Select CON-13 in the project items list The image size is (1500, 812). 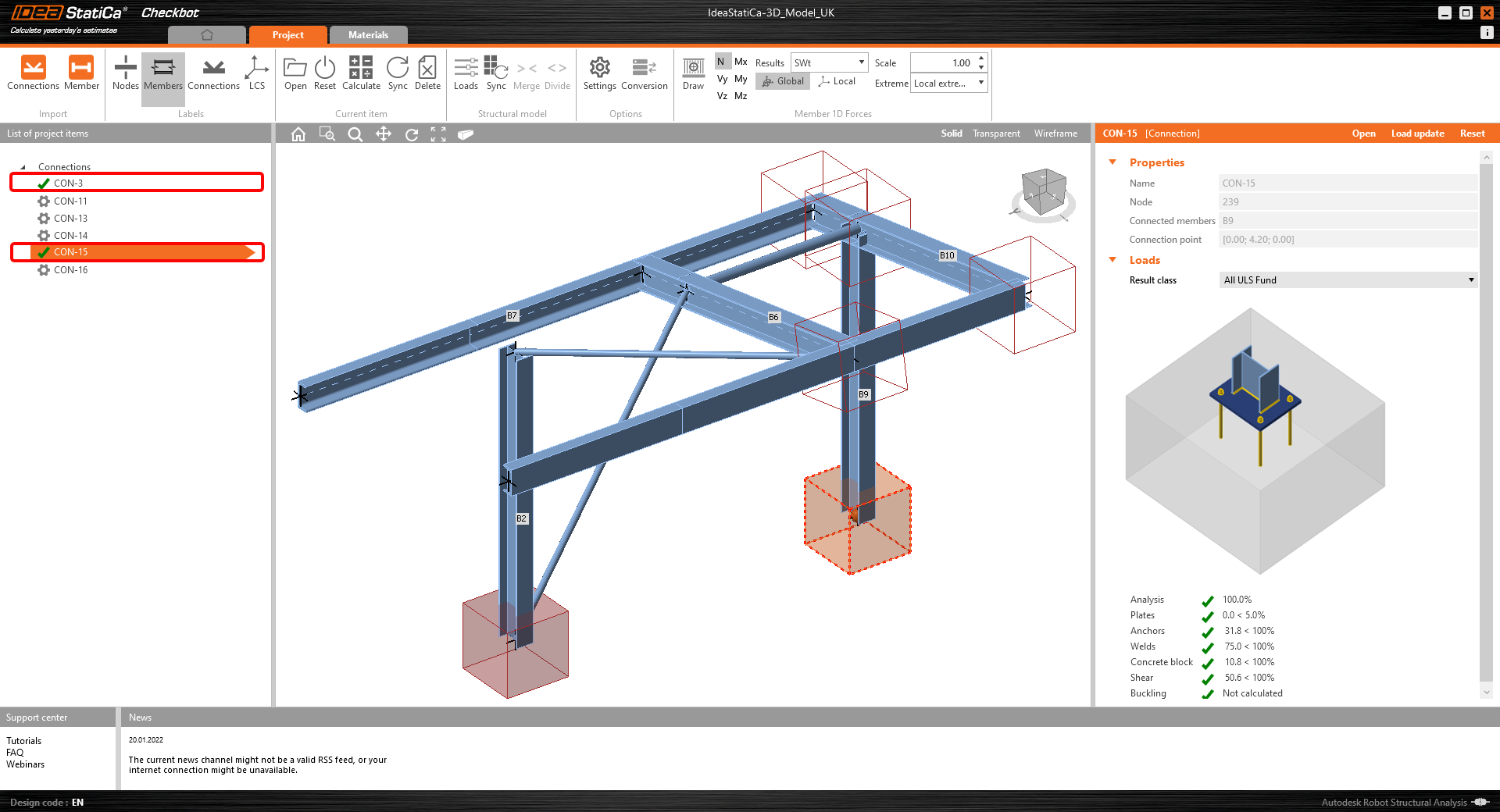(x=70, y=218)
